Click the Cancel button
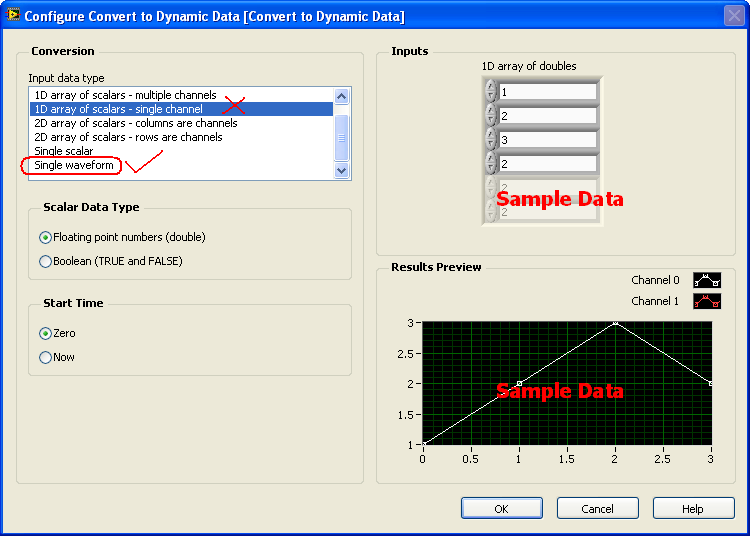 point(597,508)
